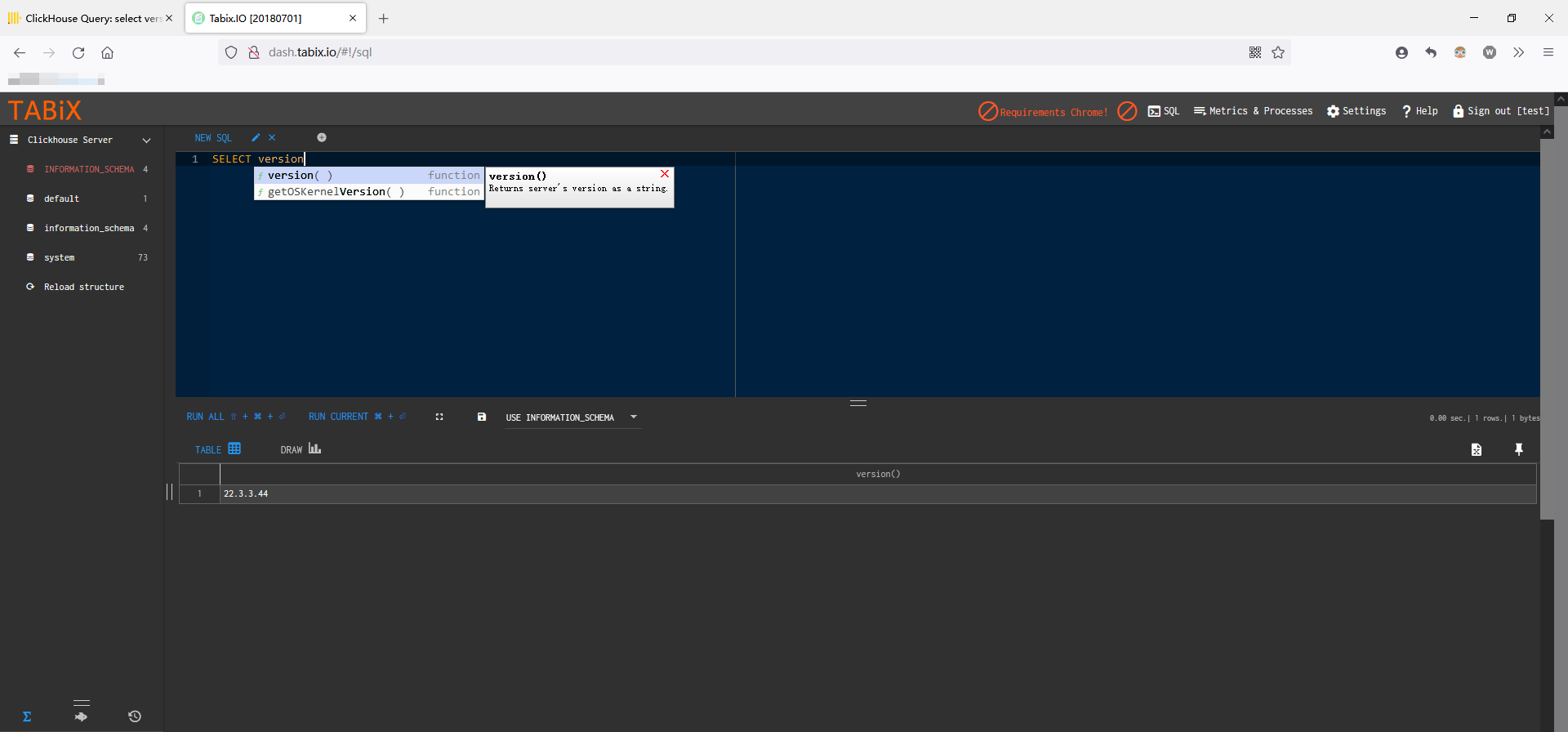Open the SQL editor from header

(1164, 111)
